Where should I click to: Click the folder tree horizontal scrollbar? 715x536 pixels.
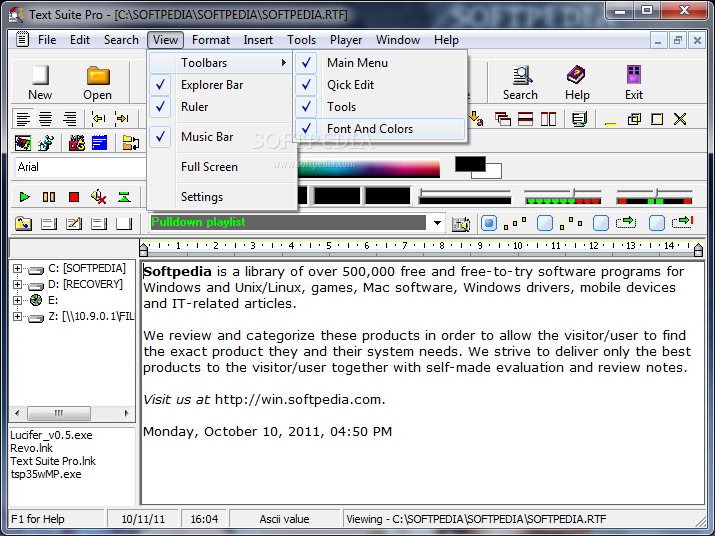(72, 414)
